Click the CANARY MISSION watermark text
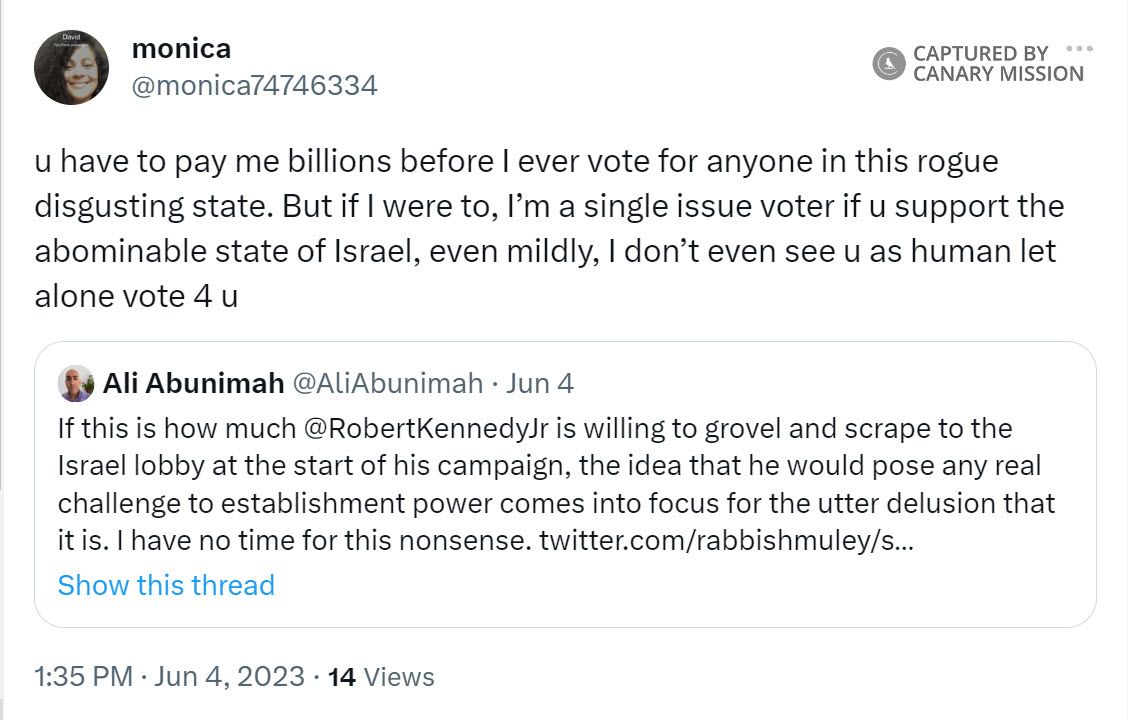Viewport: 1130px width, 720px height. click(997, 74)
